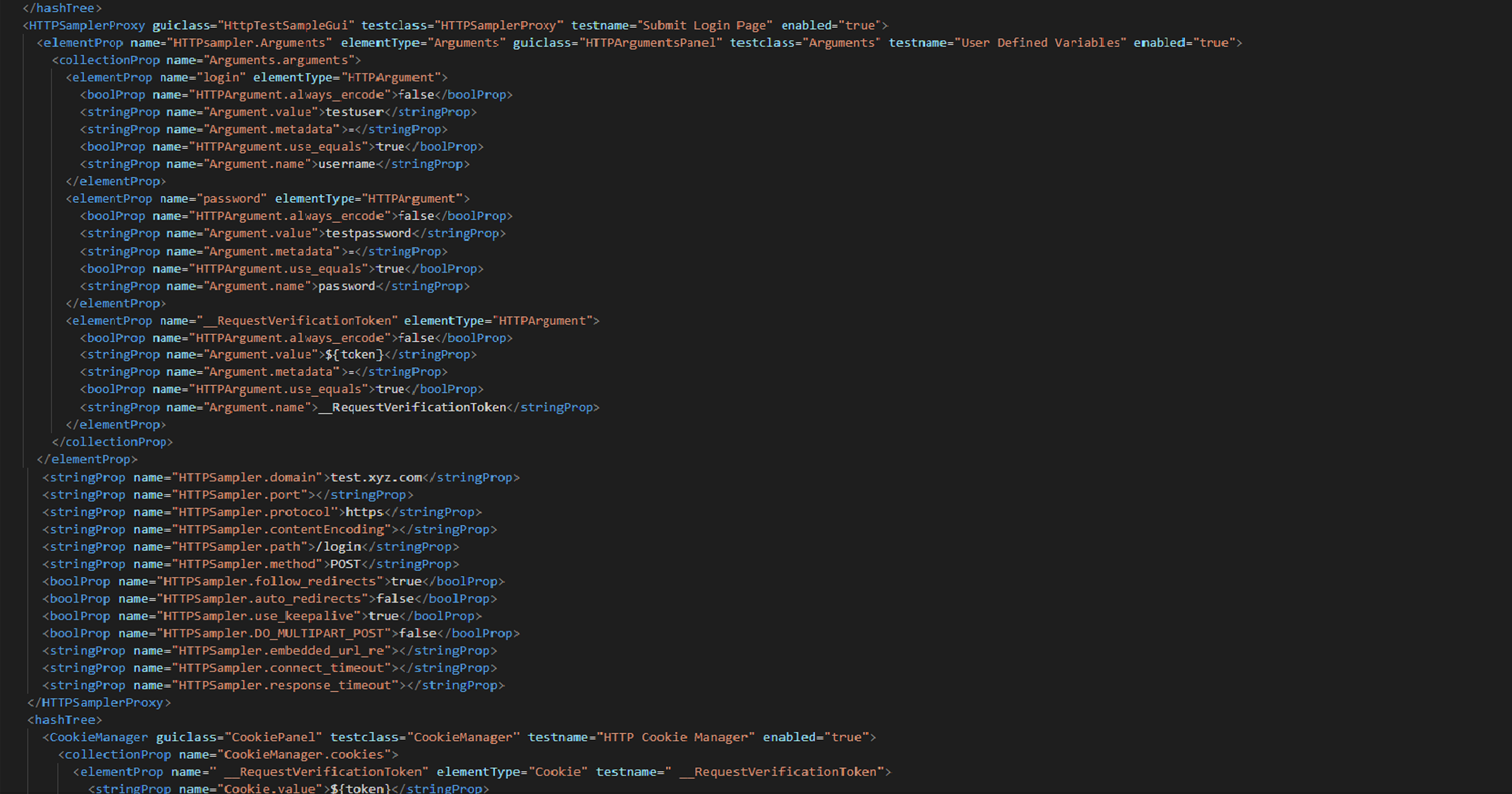The height and width of the screenshot is (794, 1512).
Task: Click the closing </hashTree> tag at top
Action: [x=62, y=8]
